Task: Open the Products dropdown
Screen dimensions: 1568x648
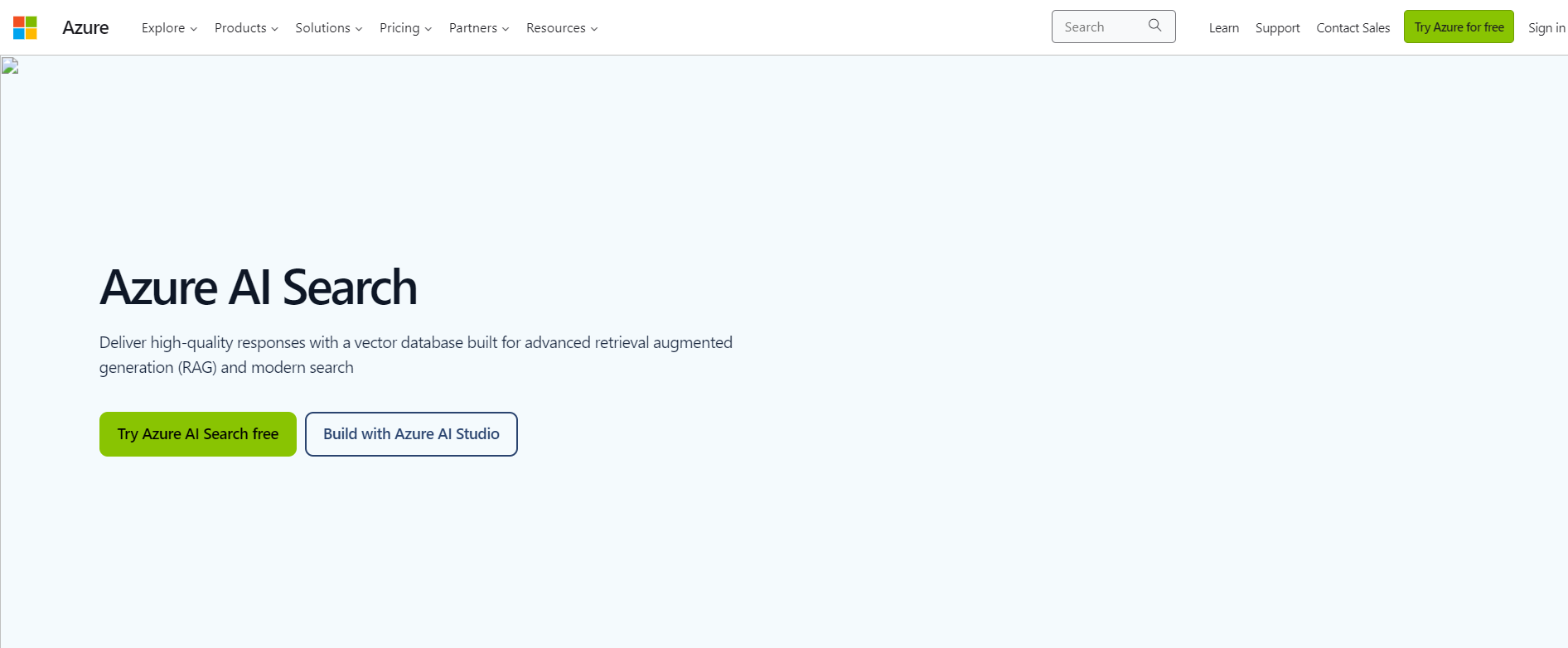Action: coord(246,28)
